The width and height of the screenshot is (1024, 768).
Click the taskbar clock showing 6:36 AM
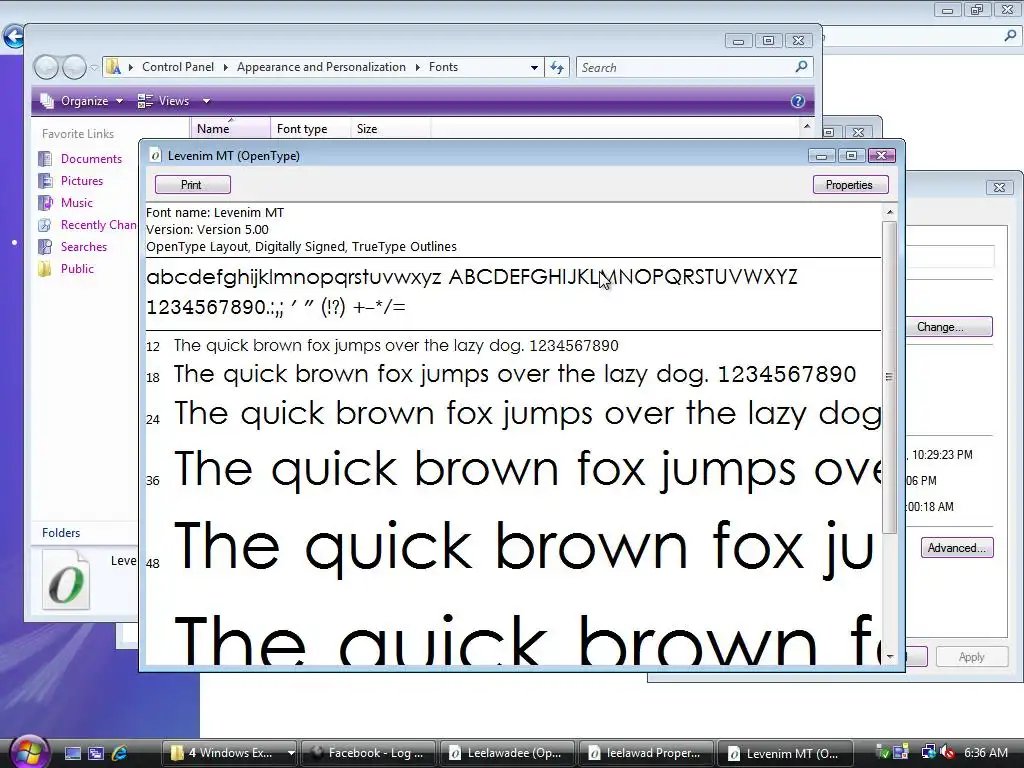(x=985, y=753)
